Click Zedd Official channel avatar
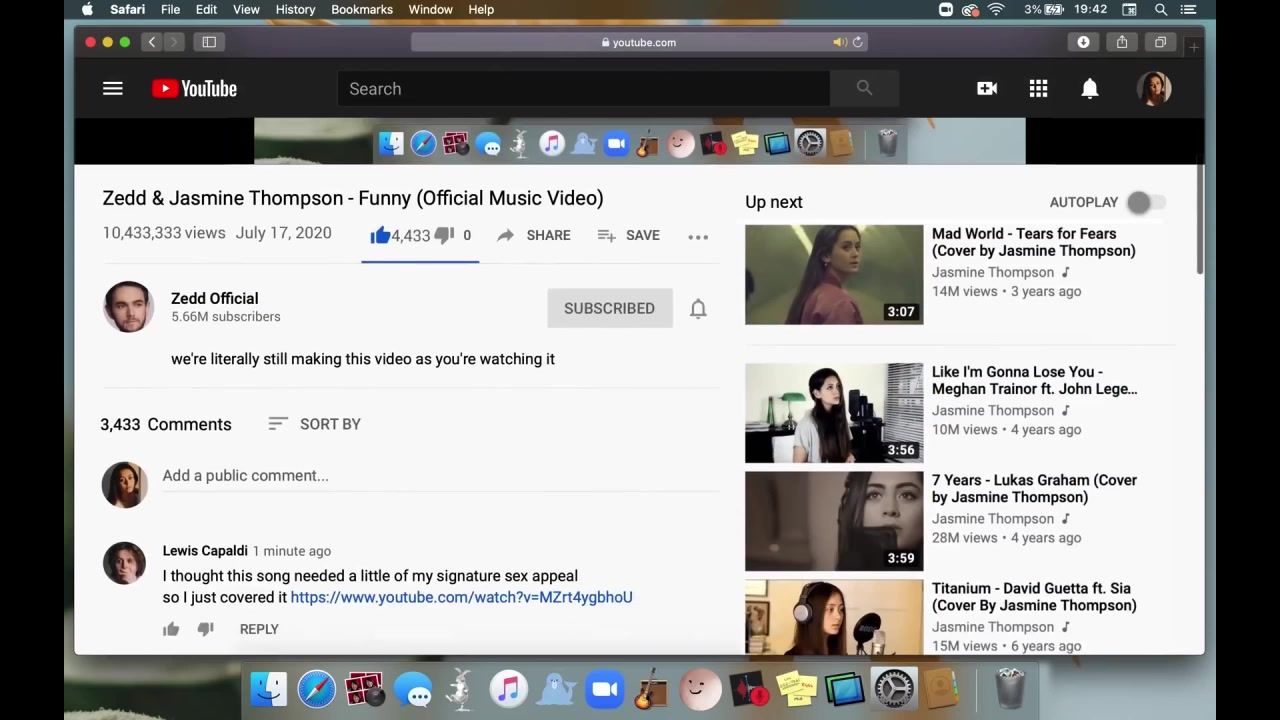Image resolution: width=1280 pixels, height=720 pixels. [128, 306]
